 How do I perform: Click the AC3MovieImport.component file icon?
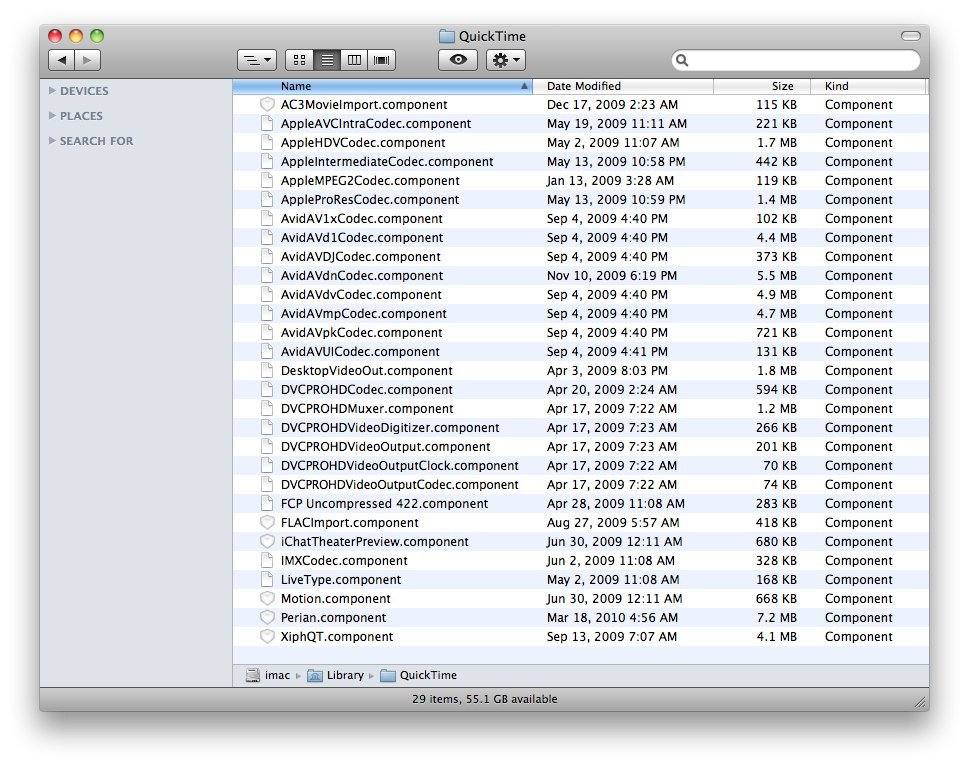[267, 104]
